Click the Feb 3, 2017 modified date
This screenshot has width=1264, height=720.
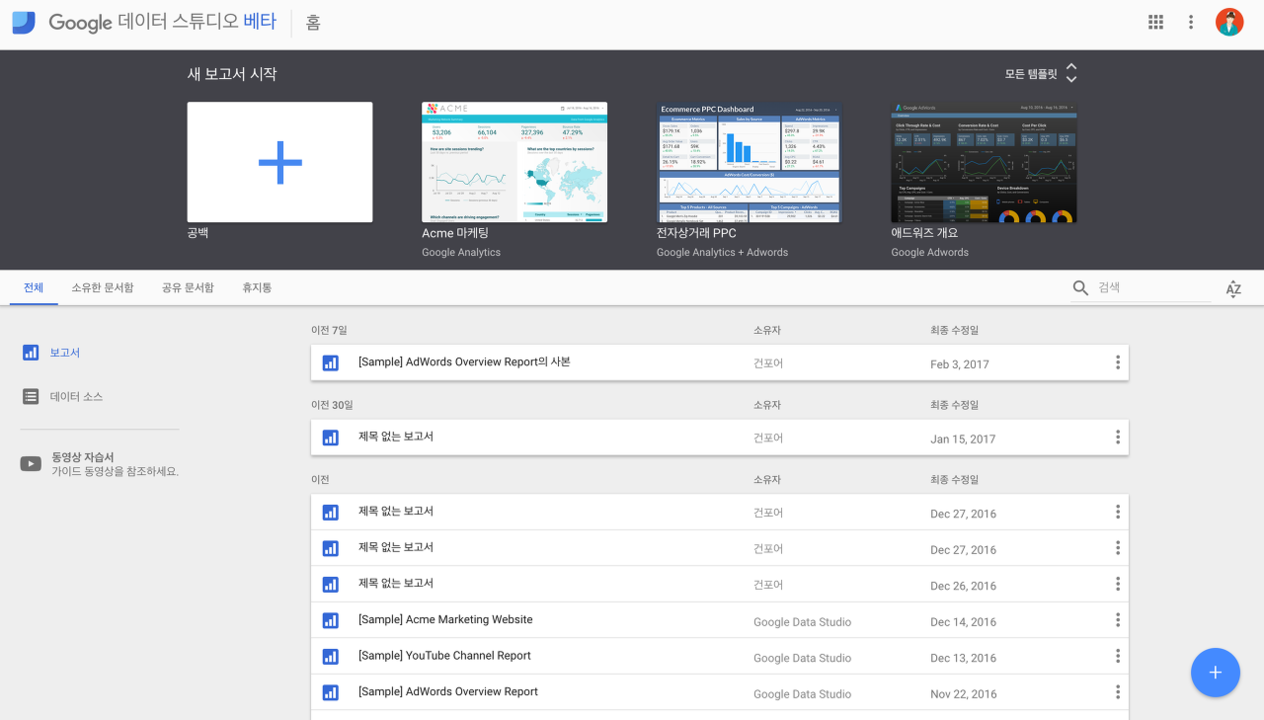click(x=960, y=364)
